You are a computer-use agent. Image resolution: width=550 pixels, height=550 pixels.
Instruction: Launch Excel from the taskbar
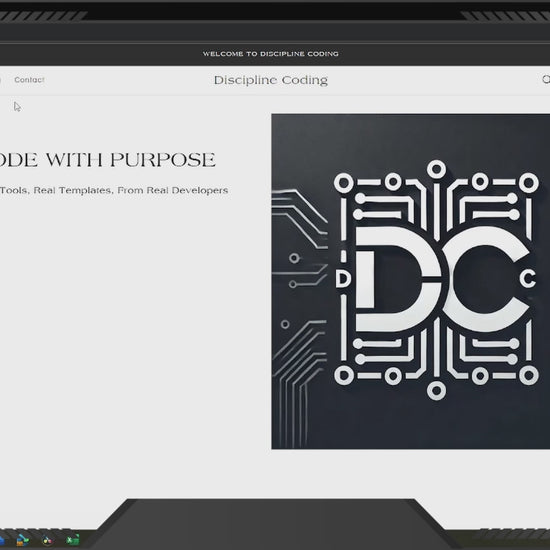[x=73, y=539]
